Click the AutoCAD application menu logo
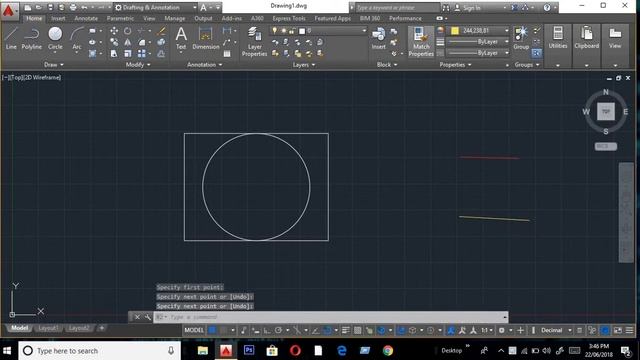640x360 pixels. coord(9,10)
